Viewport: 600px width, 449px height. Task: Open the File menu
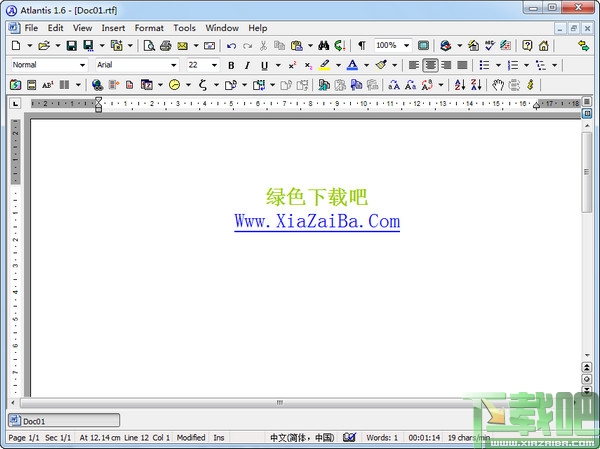coord(31,28)
